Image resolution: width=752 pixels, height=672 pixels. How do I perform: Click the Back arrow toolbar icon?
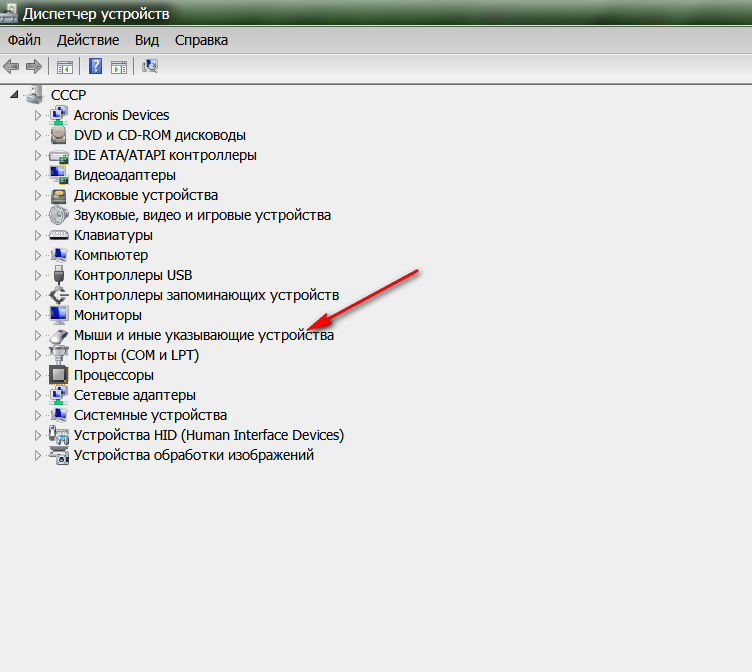point(11,66)
